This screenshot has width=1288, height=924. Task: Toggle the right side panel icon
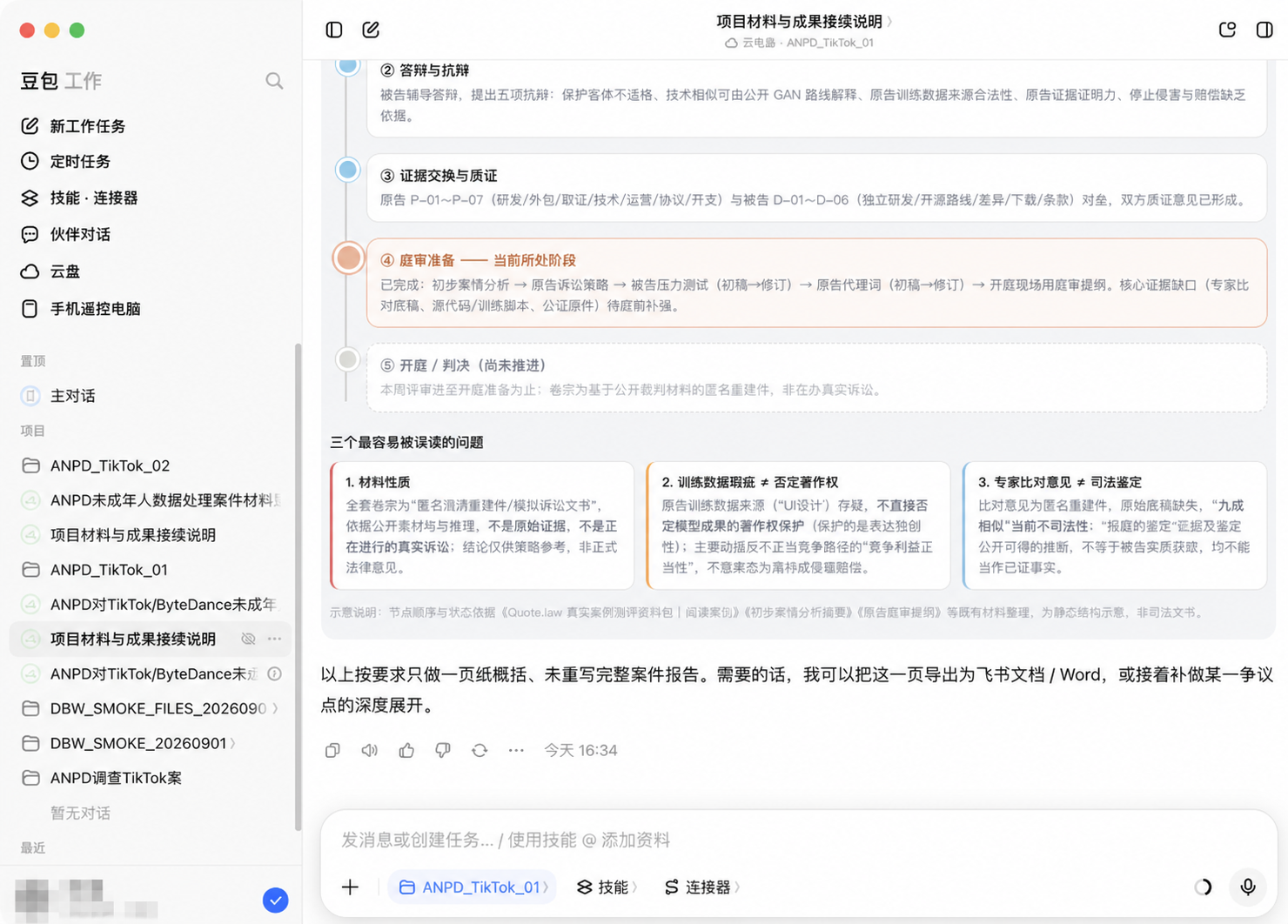point(1265,30)
